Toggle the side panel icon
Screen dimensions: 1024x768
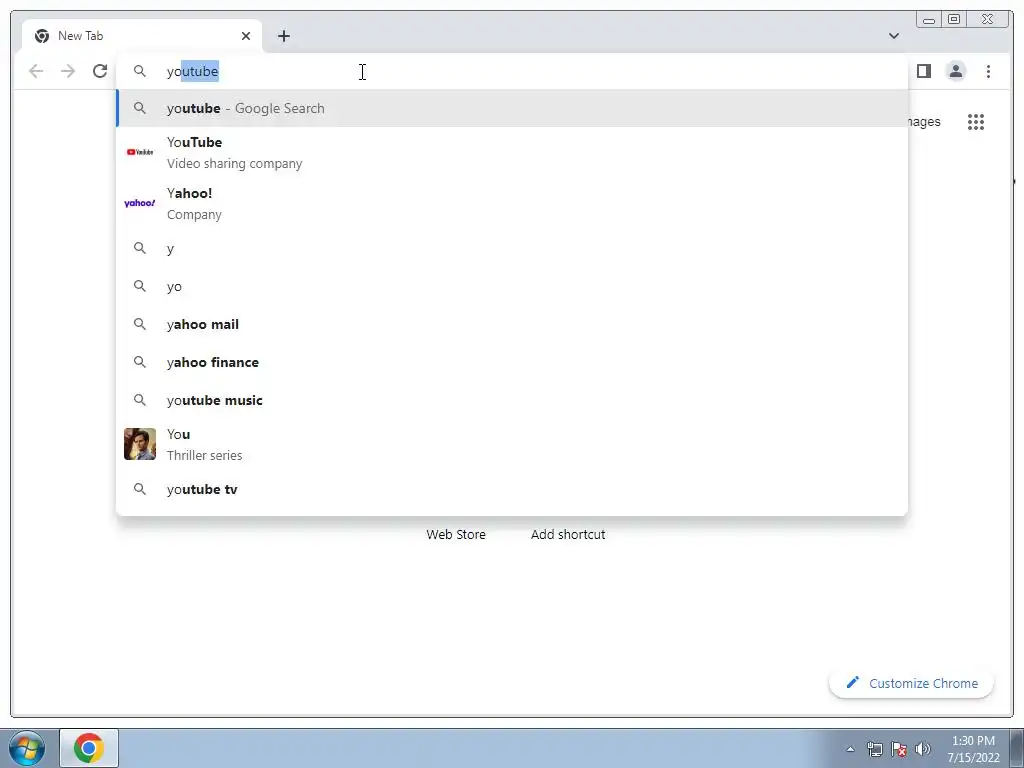923,71
